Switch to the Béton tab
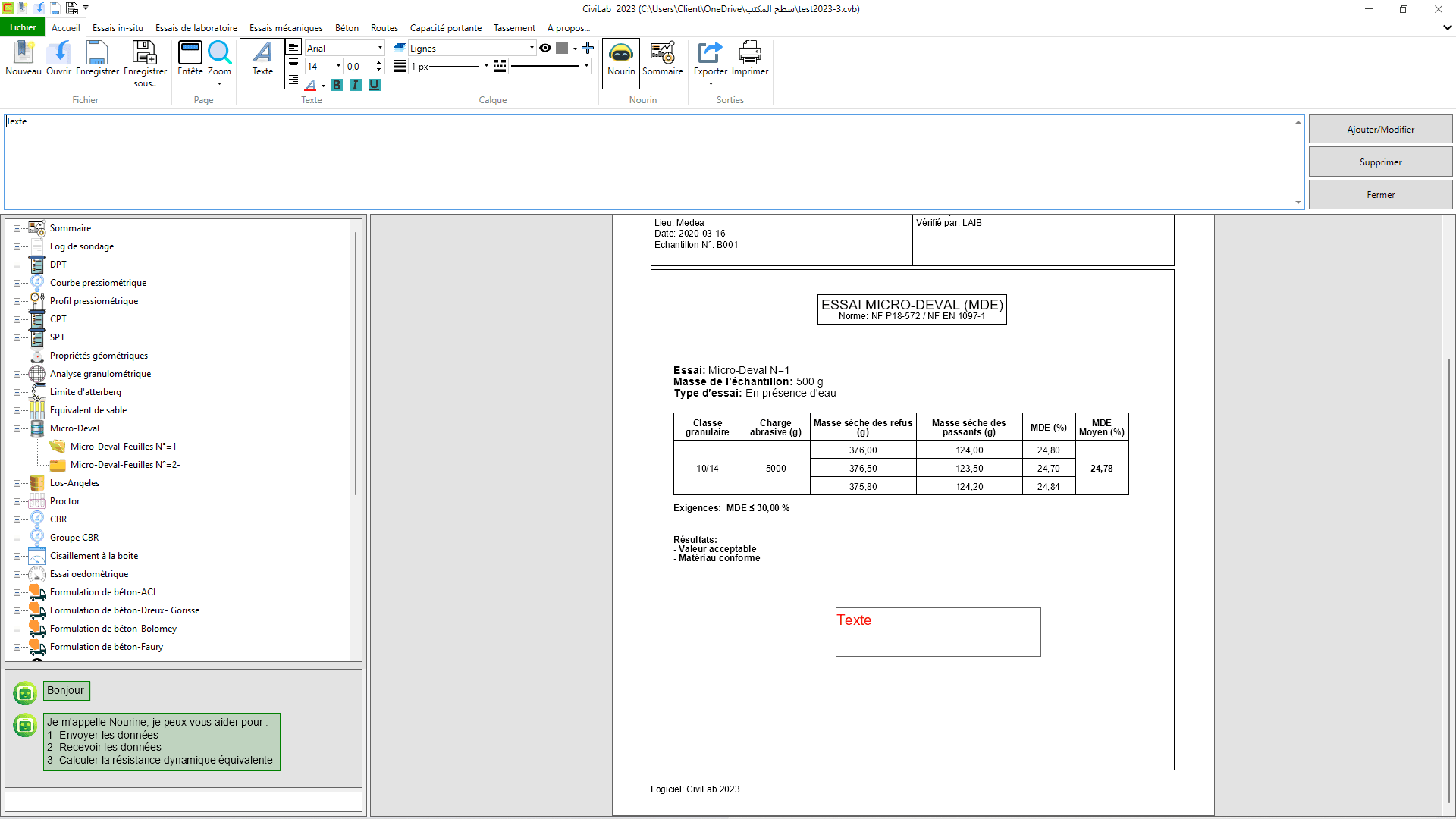Screen dimensions: 1456x819 [347, 28]
